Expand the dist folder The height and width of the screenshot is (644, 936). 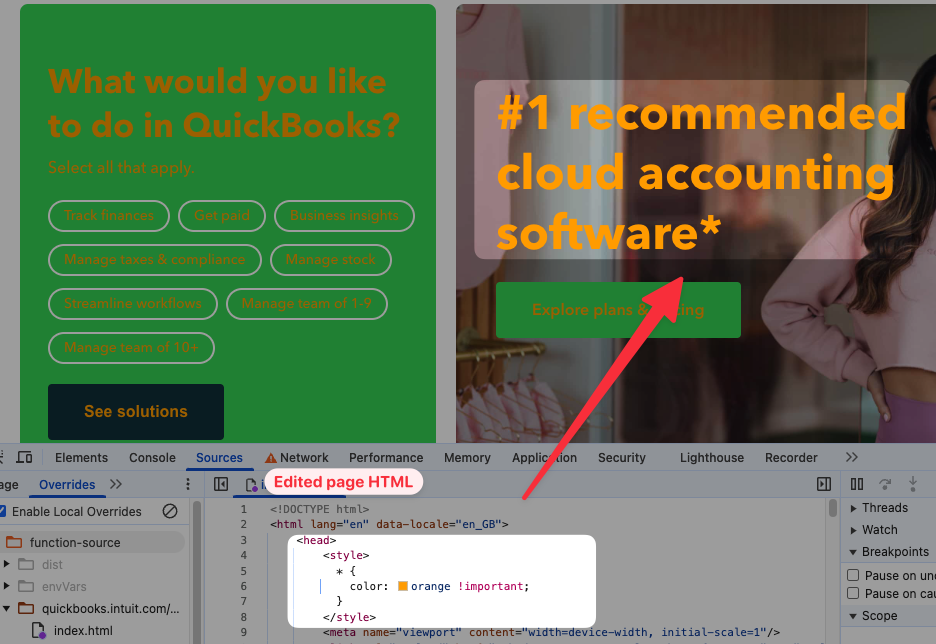[7, 564]
